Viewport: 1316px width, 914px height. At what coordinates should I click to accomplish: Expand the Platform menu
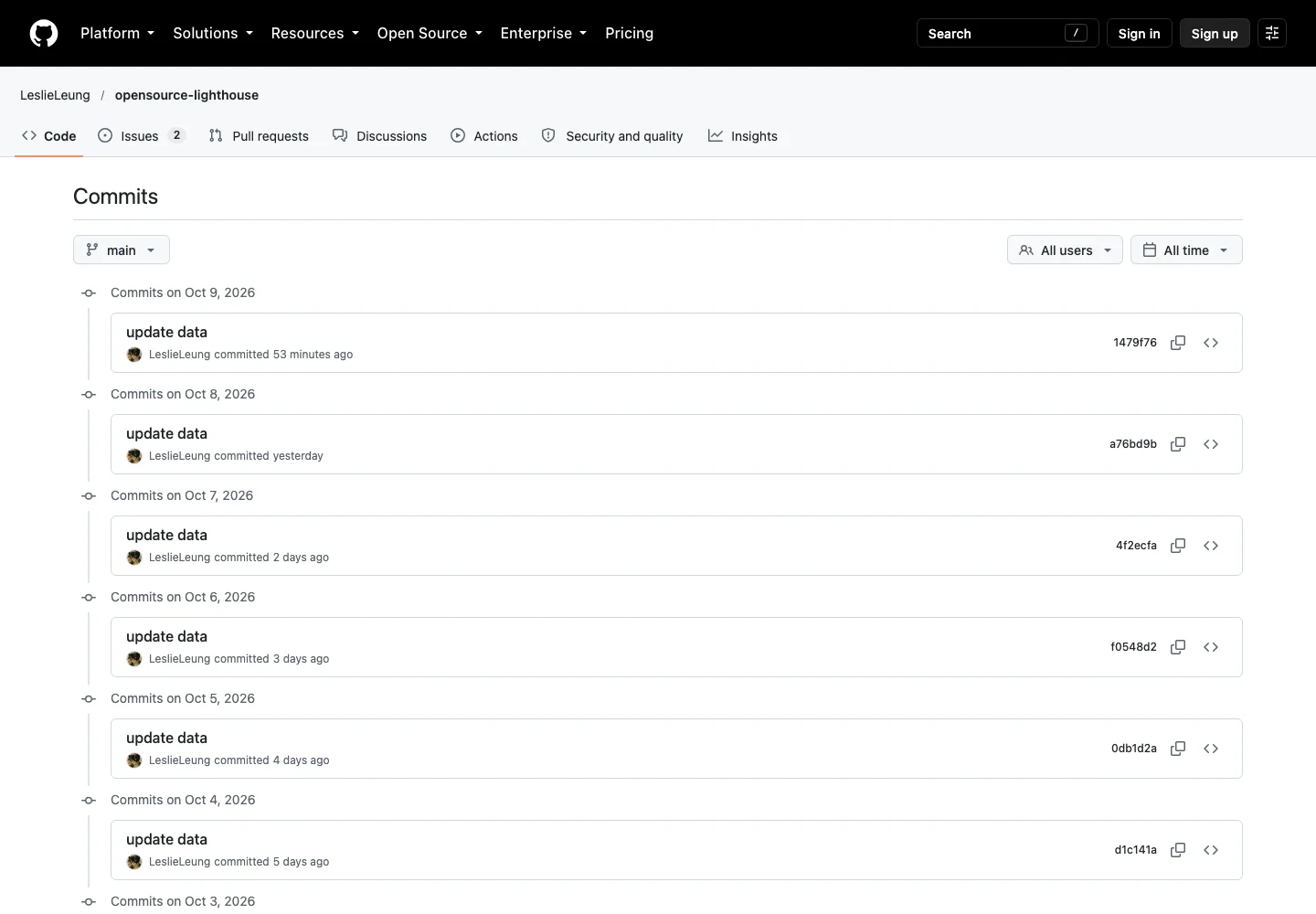coord(117,33)
